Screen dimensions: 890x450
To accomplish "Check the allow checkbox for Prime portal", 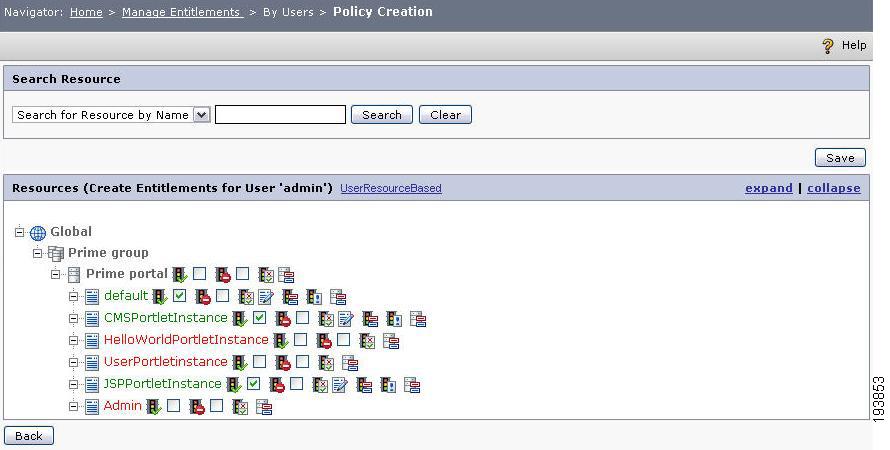I will pos(199,274).
